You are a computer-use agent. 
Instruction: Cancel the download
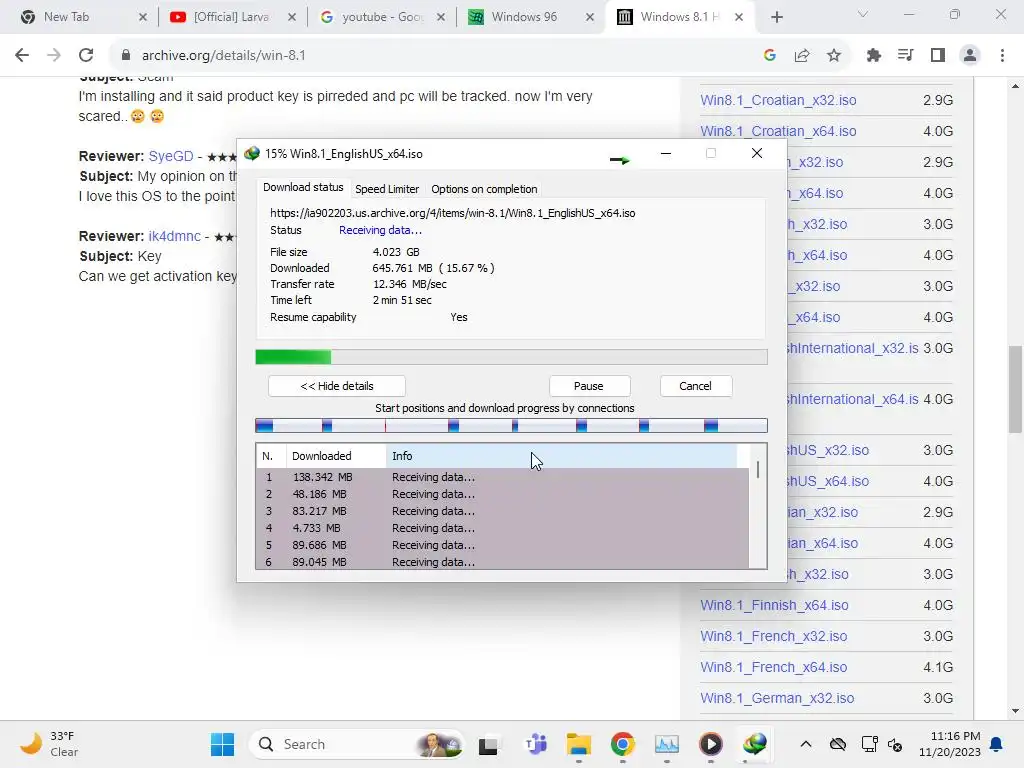pyautogui.click(x=695, y=386)
